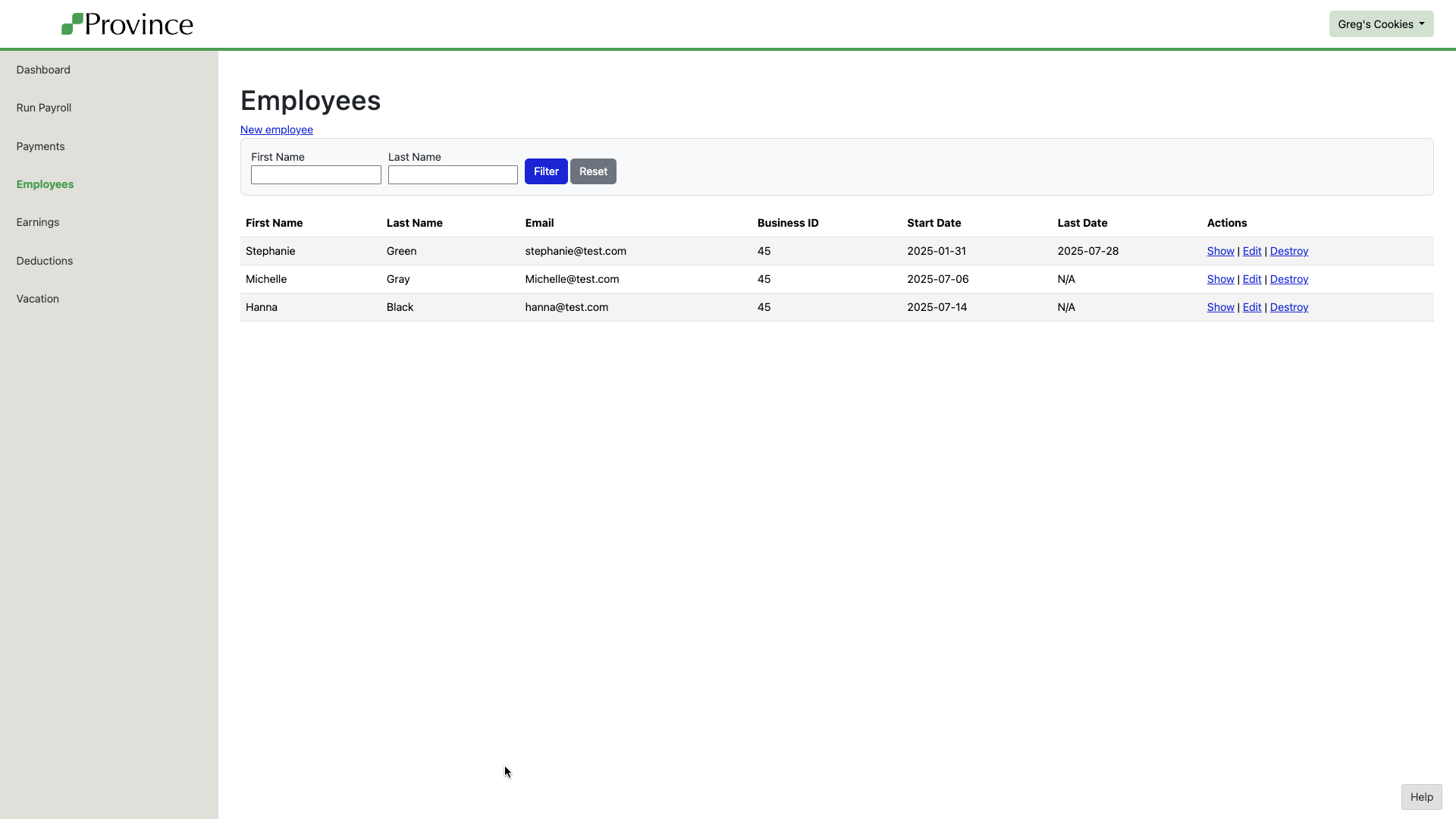1456x819 pixels.
Task: Destroy Michelle Gray's record
Action: (1288, 279)
